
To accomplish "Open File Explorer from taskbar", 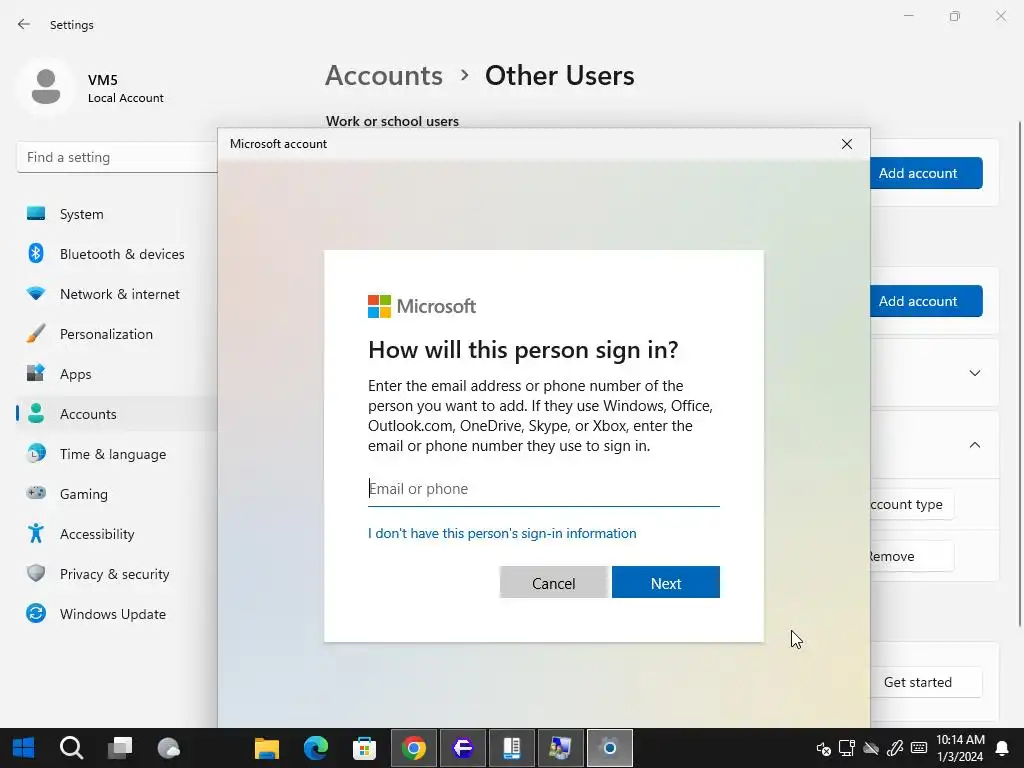I will (x=266, y=748).
